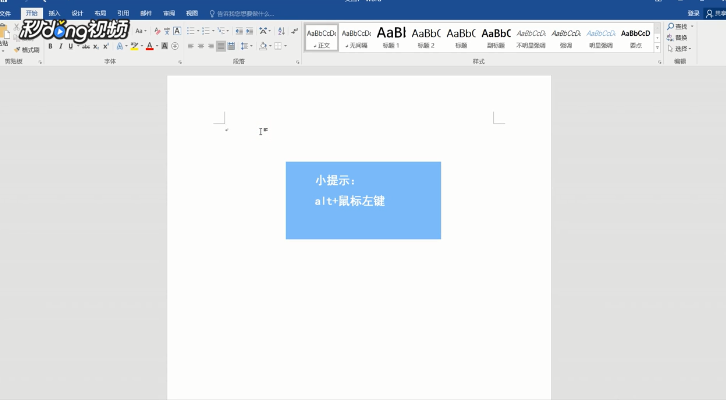The height and width of the screenshot is (400, 726).
Task: Toggle Underline formatting
Action: point(71,46)
